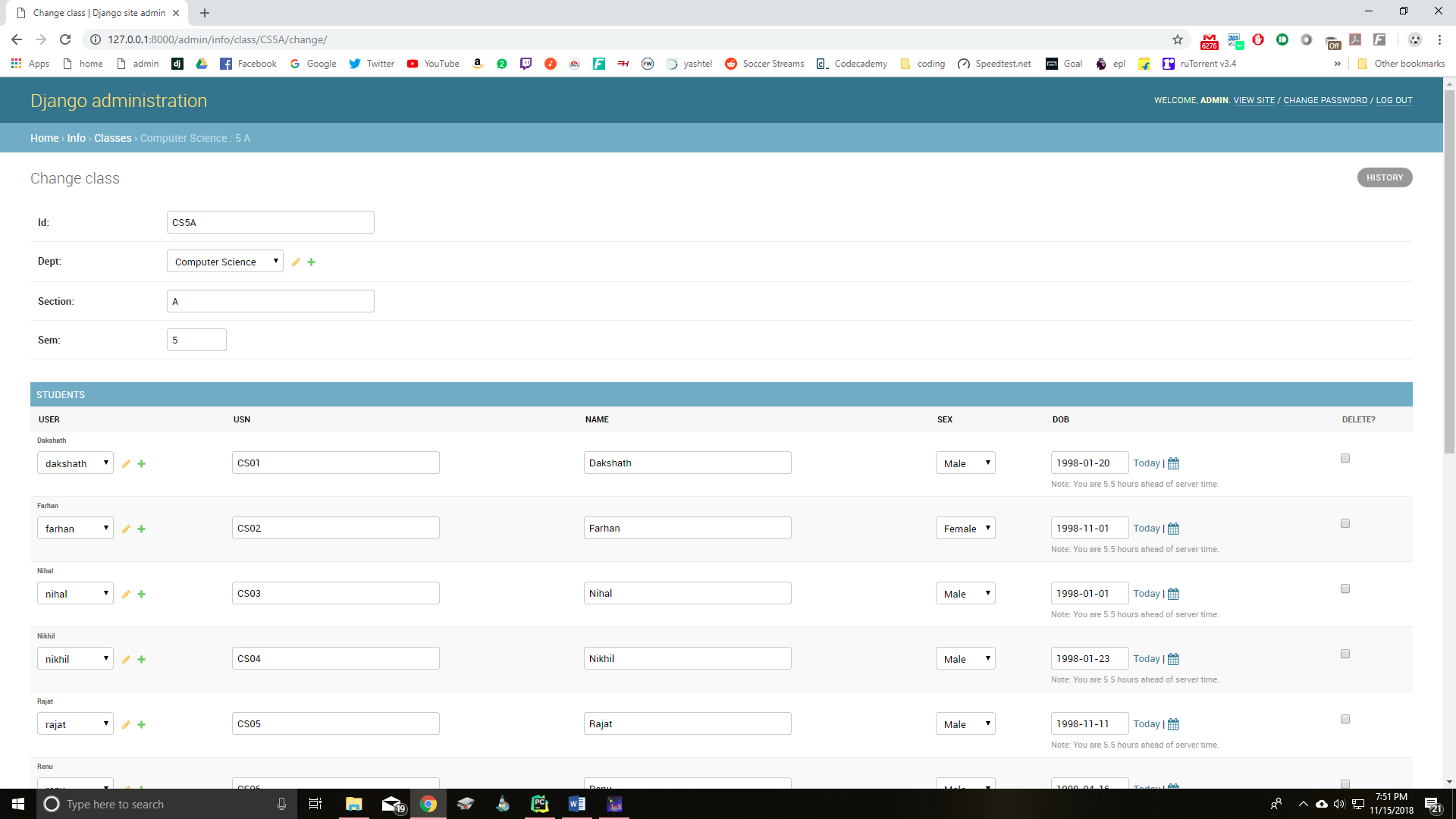Image resolution: width=1456 pixels, height=819 pixels.
Task: Expand the nikhil user dropdown
Action: click(x=75, y=659)
